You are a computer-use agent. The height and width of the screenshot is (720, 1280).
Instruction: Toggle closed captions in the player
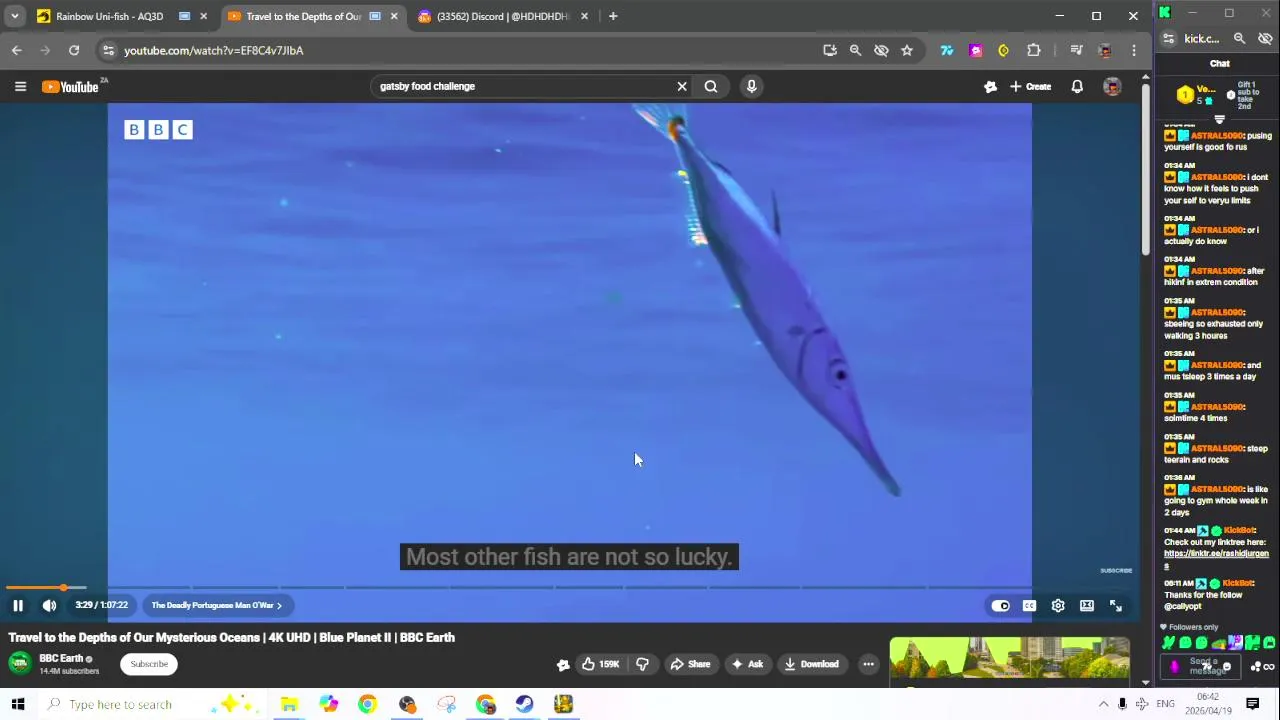pyautogui.click(x=1029, y=605)
